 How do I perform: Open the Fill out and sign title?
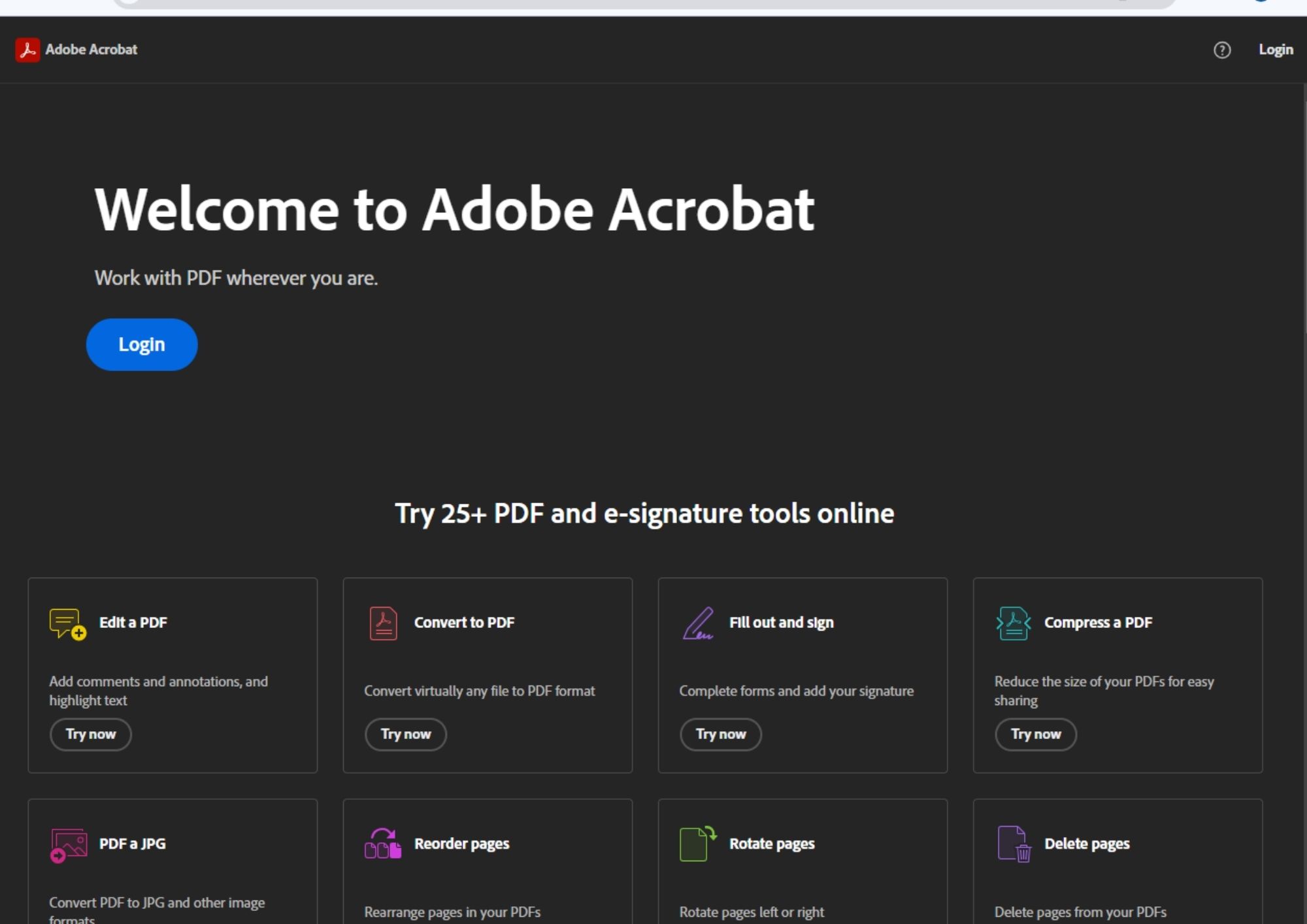coord(782,623)
